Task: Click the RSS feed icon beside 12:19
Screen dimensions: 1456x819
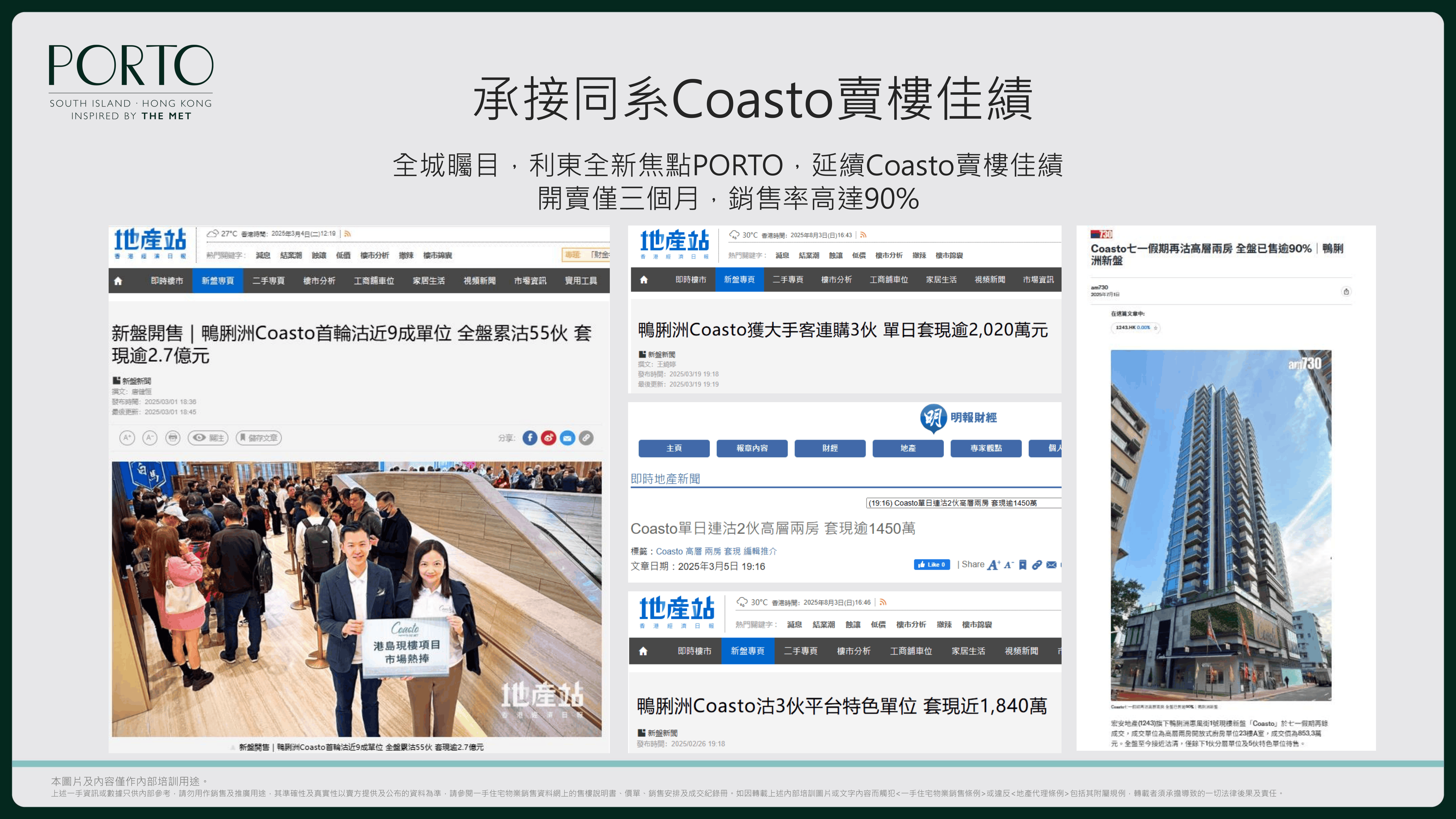Action: [347, 233]
